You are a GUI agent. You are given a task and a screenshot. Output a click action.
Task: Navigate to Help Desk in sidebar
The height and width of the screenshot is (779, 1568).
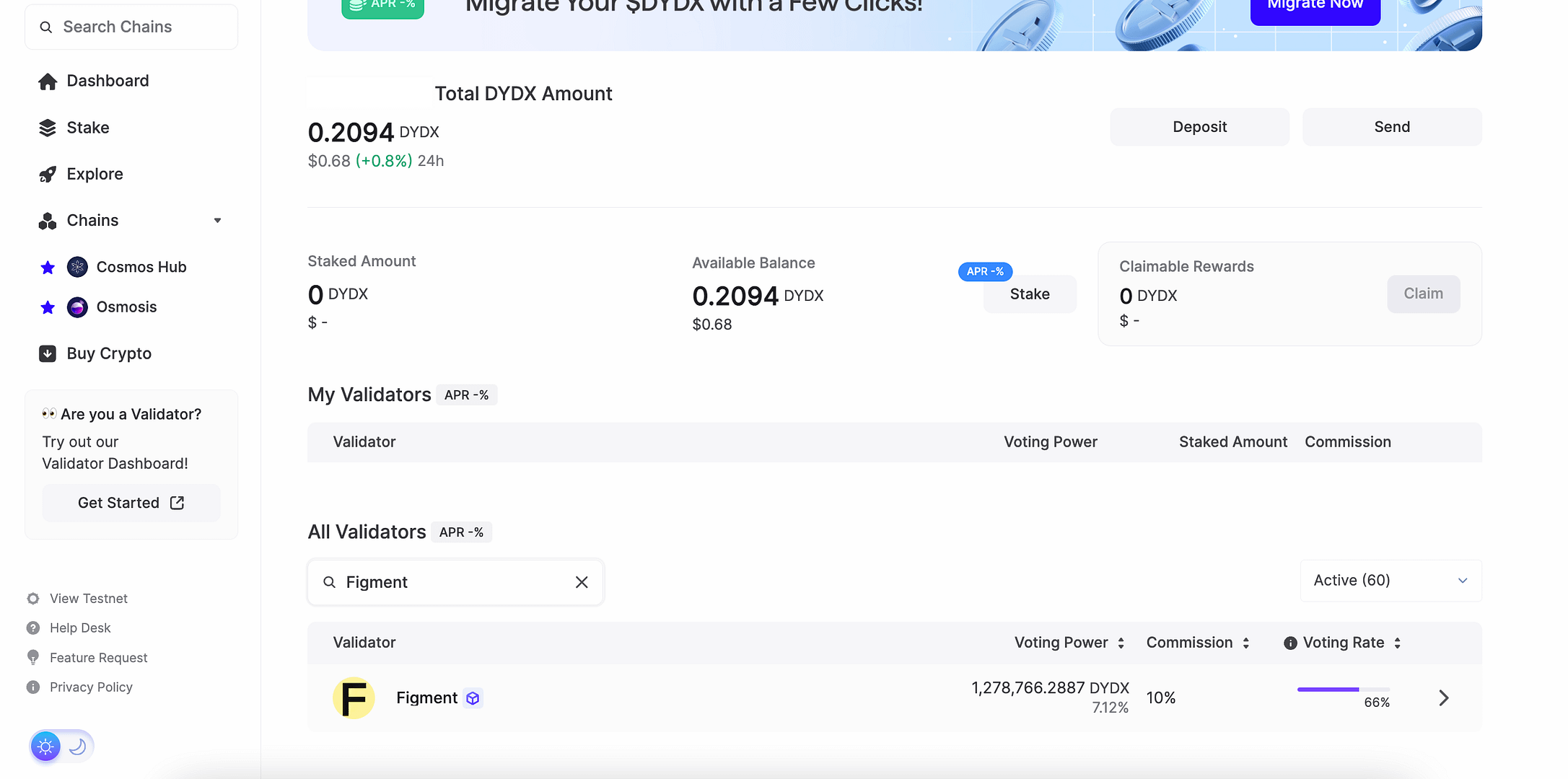pyautogui.click(x=80, y=628)
